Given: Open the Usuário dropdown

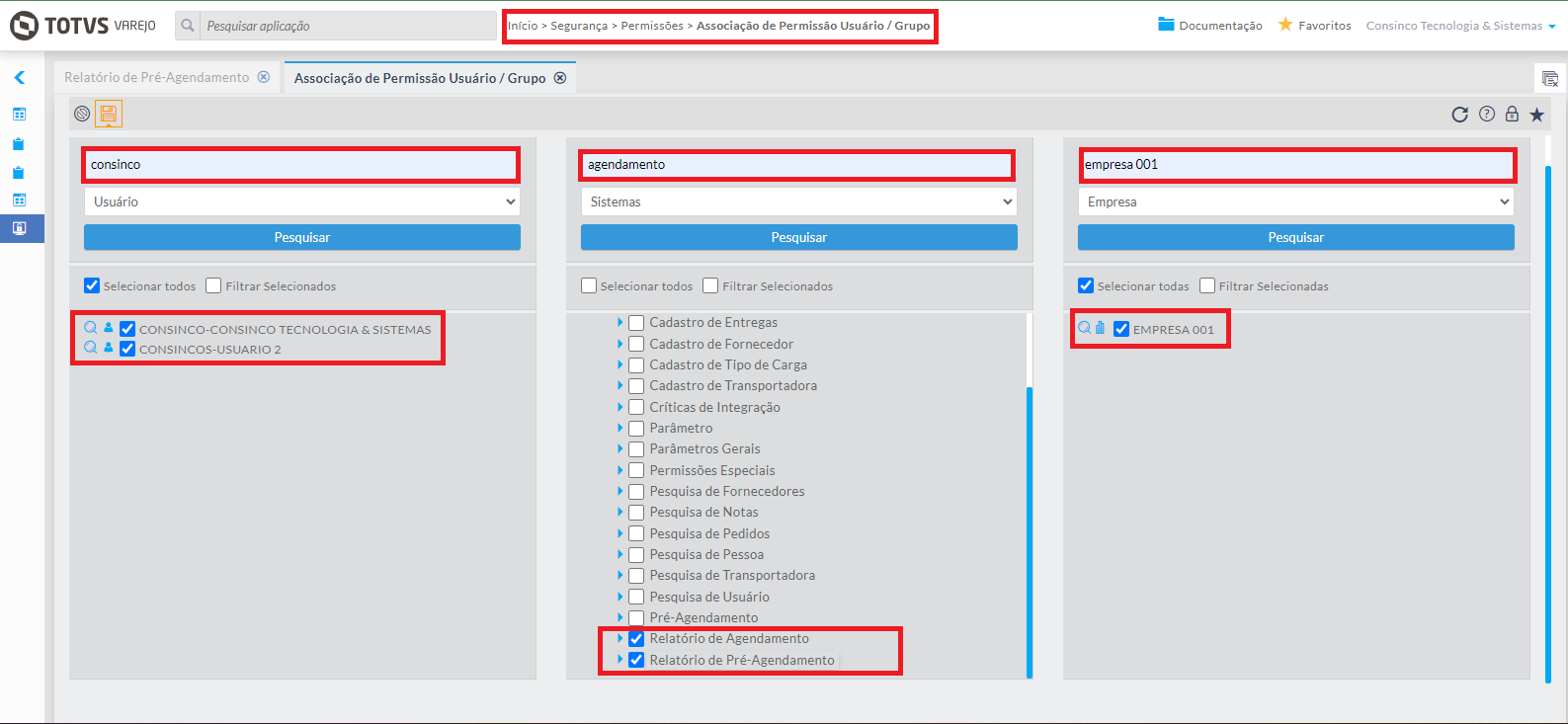Looking at the screenshot, I should click(x=302, y=201).
